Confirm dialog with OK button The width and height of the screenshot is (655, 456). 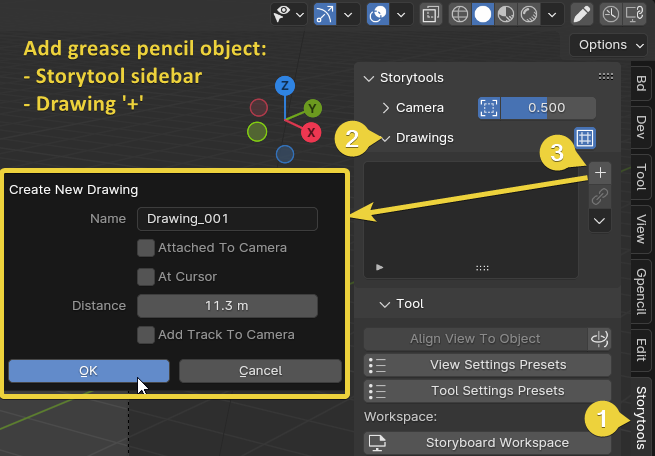[89, 371]
